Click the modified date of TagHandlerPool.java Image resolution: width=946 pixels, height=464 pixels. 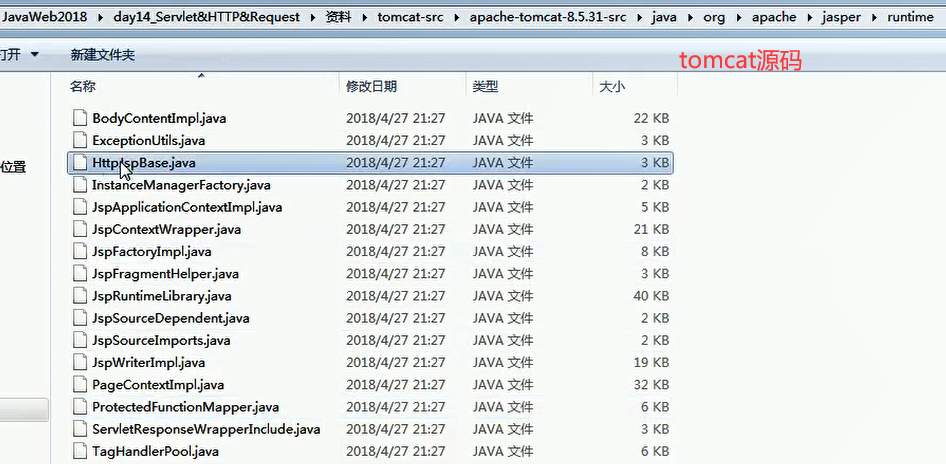tap(395, 451)
